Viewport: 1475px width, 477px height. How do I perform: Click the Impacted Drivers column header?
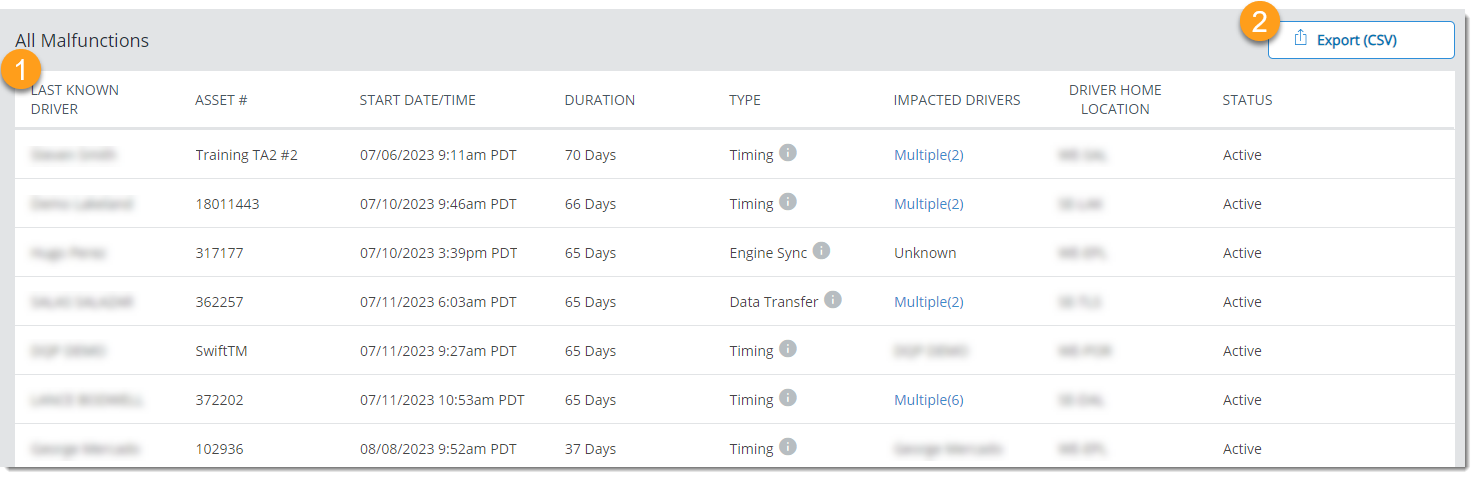(x=957, y=100)
